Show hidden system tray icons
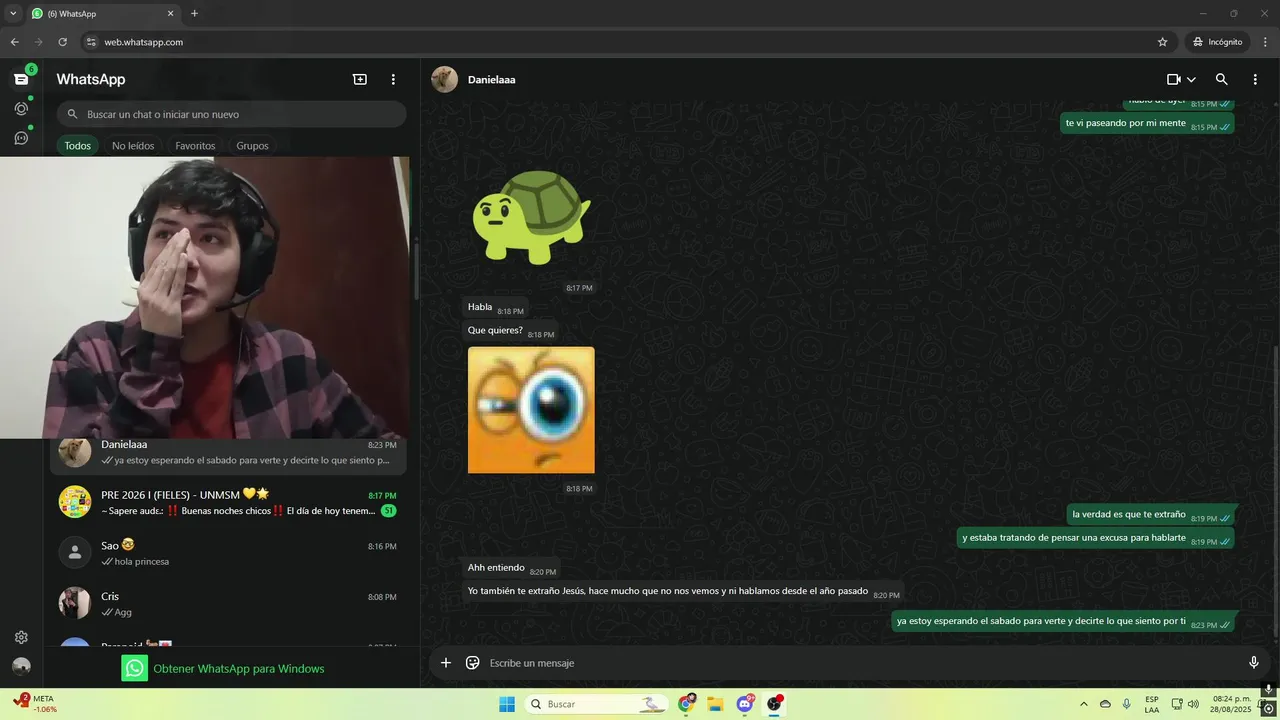1280x720 pixels. tap(1083, 704)
